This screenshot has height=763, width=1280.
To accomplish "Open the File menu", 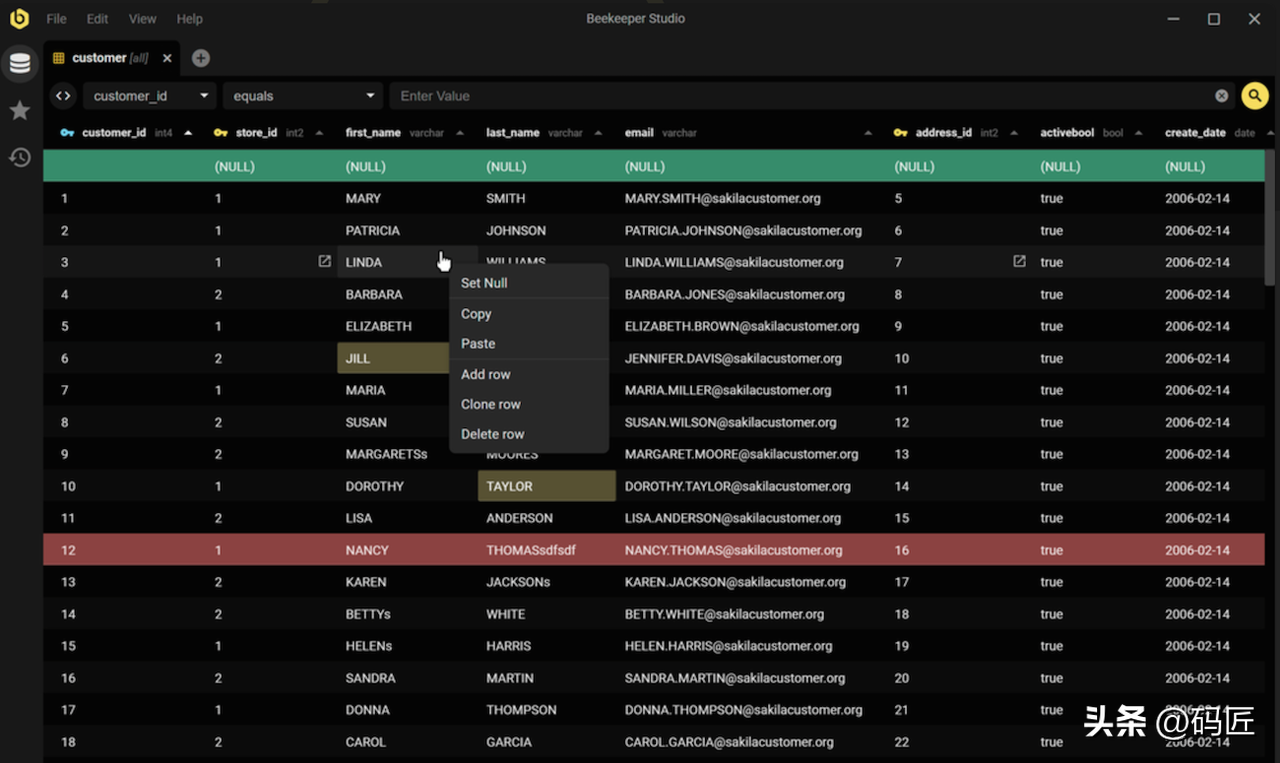I will pyautogui.click(x=57, y=19).
